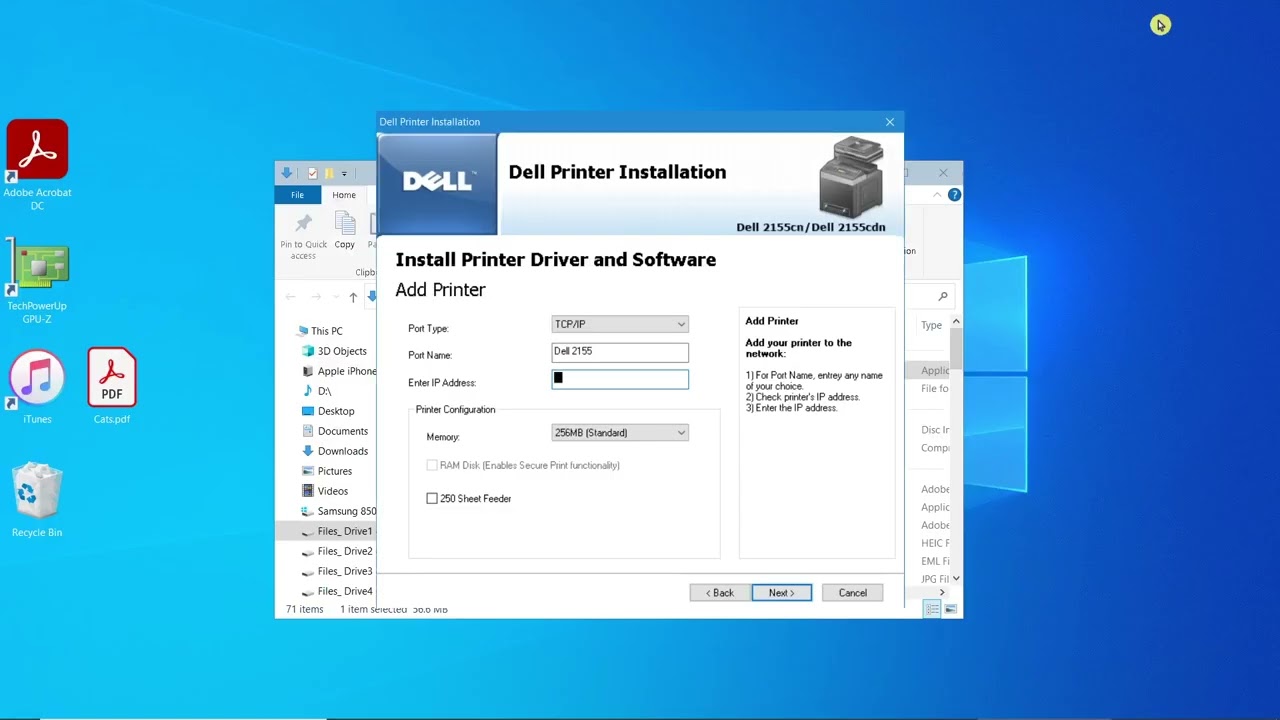
Task: Close the Dell Printer Installation dialog
Action: 890,122
